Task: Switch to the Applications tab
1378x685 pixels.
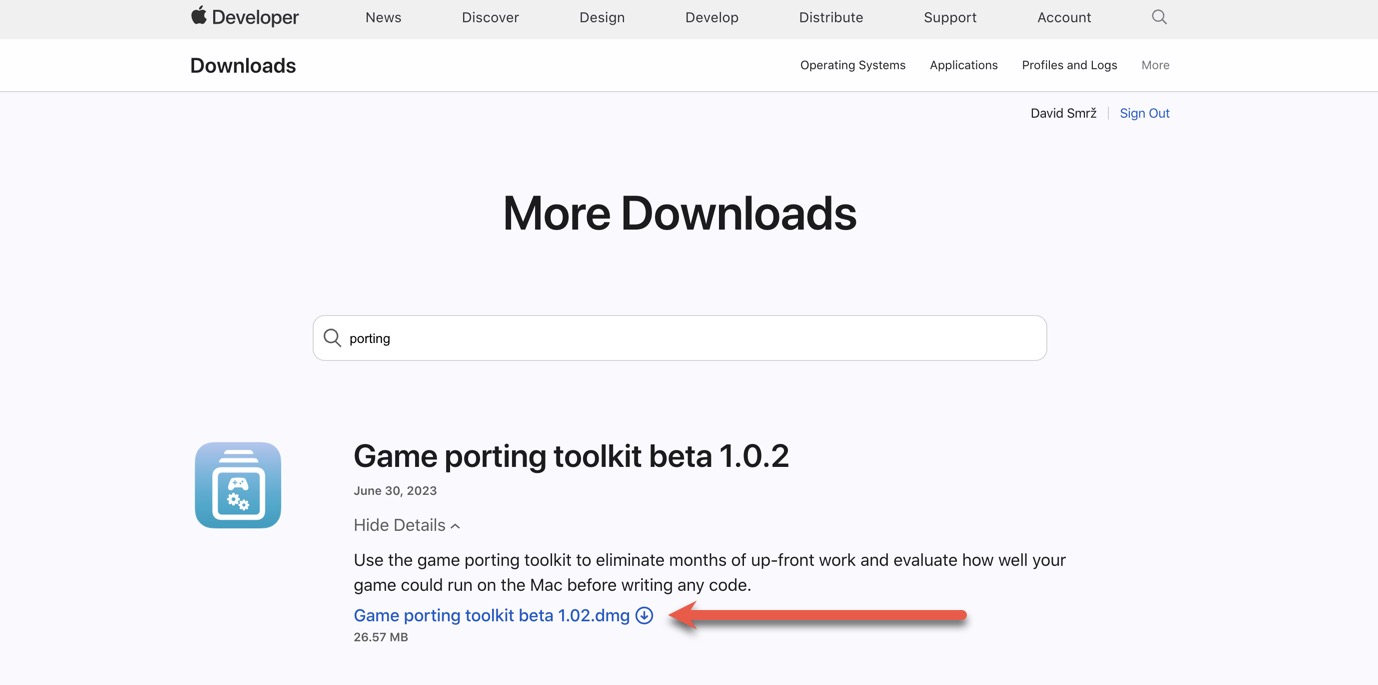Action: click(x=964, y=65)
